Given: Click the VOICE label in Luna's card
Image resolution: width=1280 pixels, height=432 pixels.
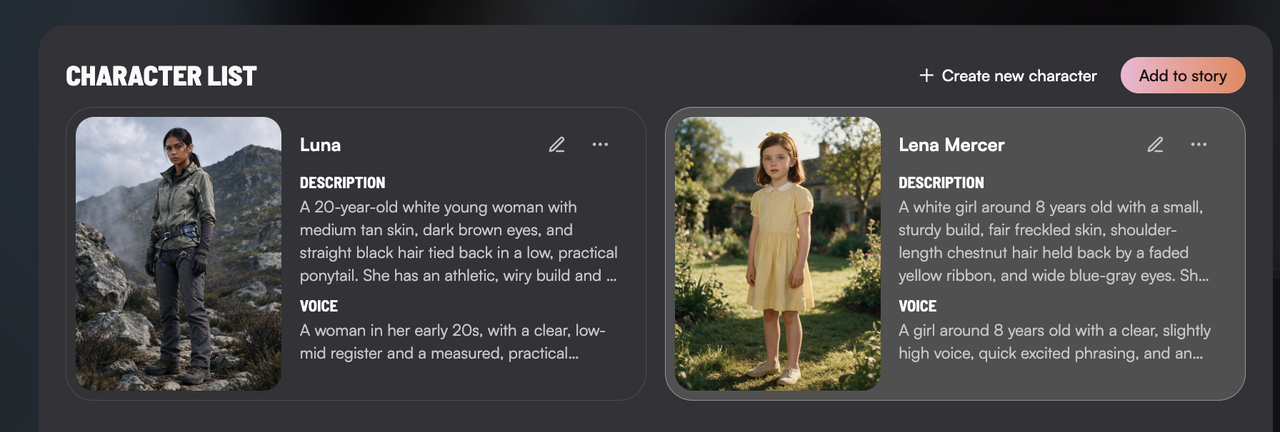Looking at the screenshot, I should (x=319, y=306).
